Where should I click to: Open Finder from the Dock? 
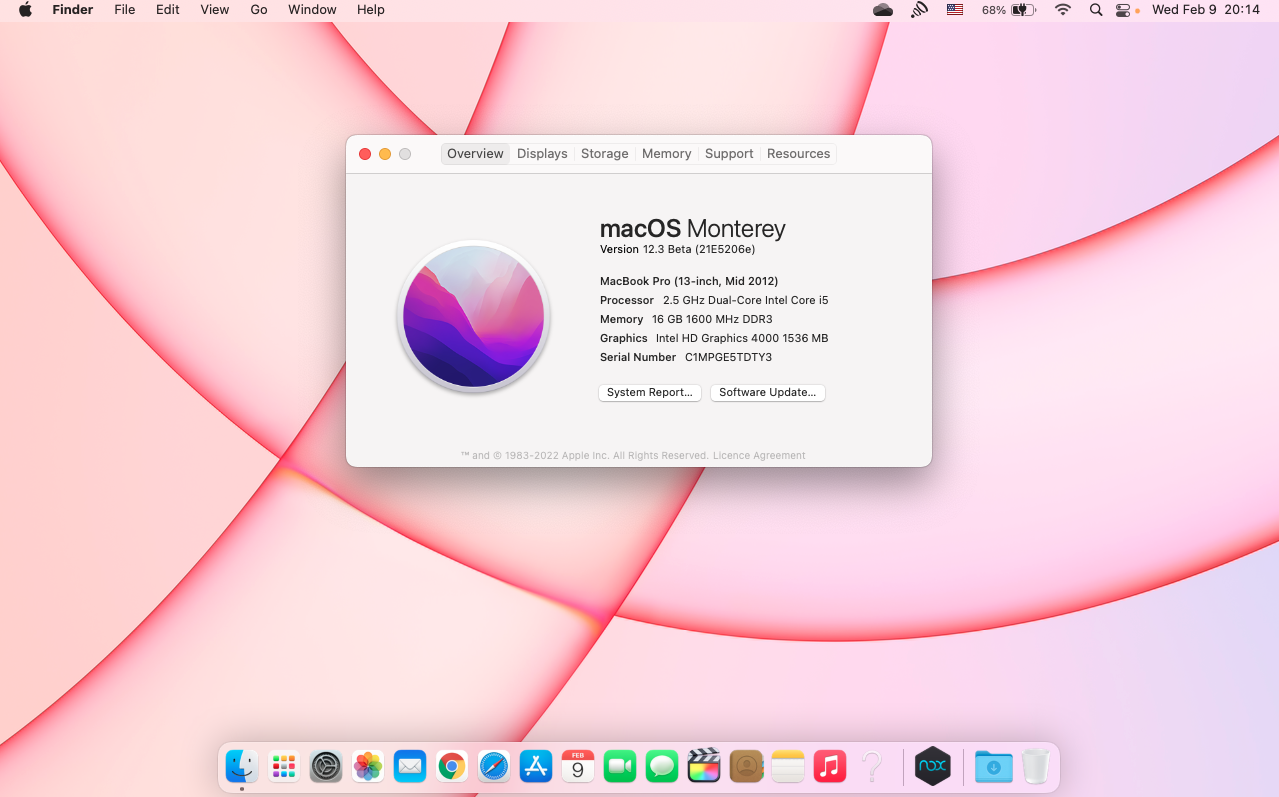[x=242, y=767]
